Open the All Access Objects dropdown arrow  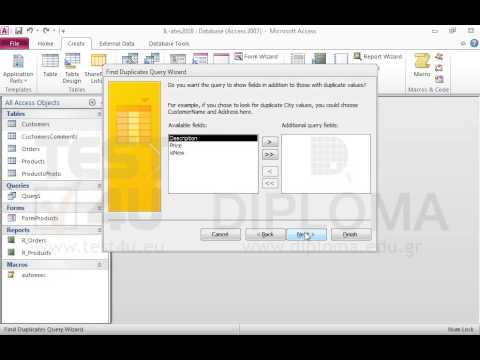pyautogui.click(x=92, y=103)
